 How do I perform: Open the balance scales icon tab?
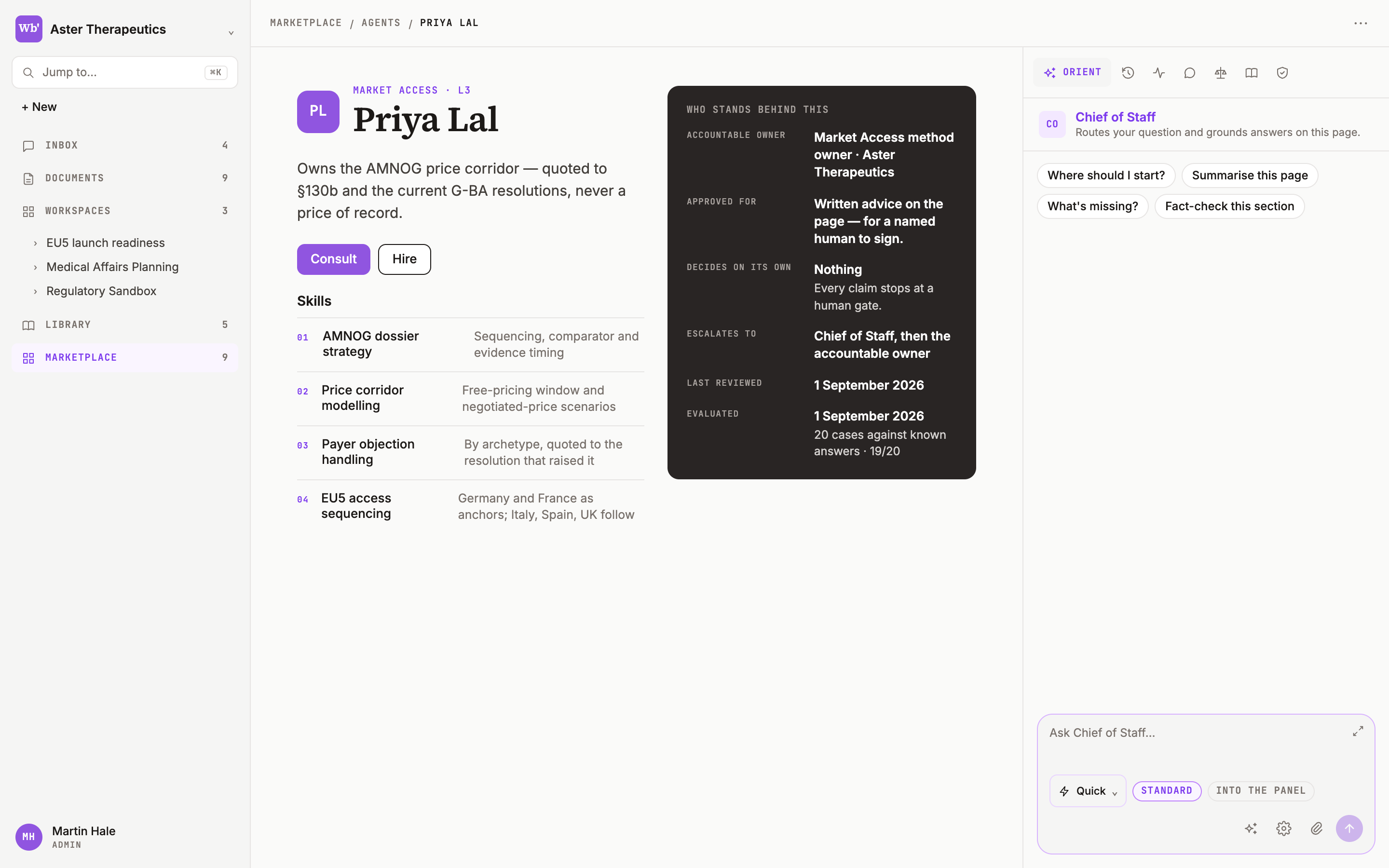1221,73
